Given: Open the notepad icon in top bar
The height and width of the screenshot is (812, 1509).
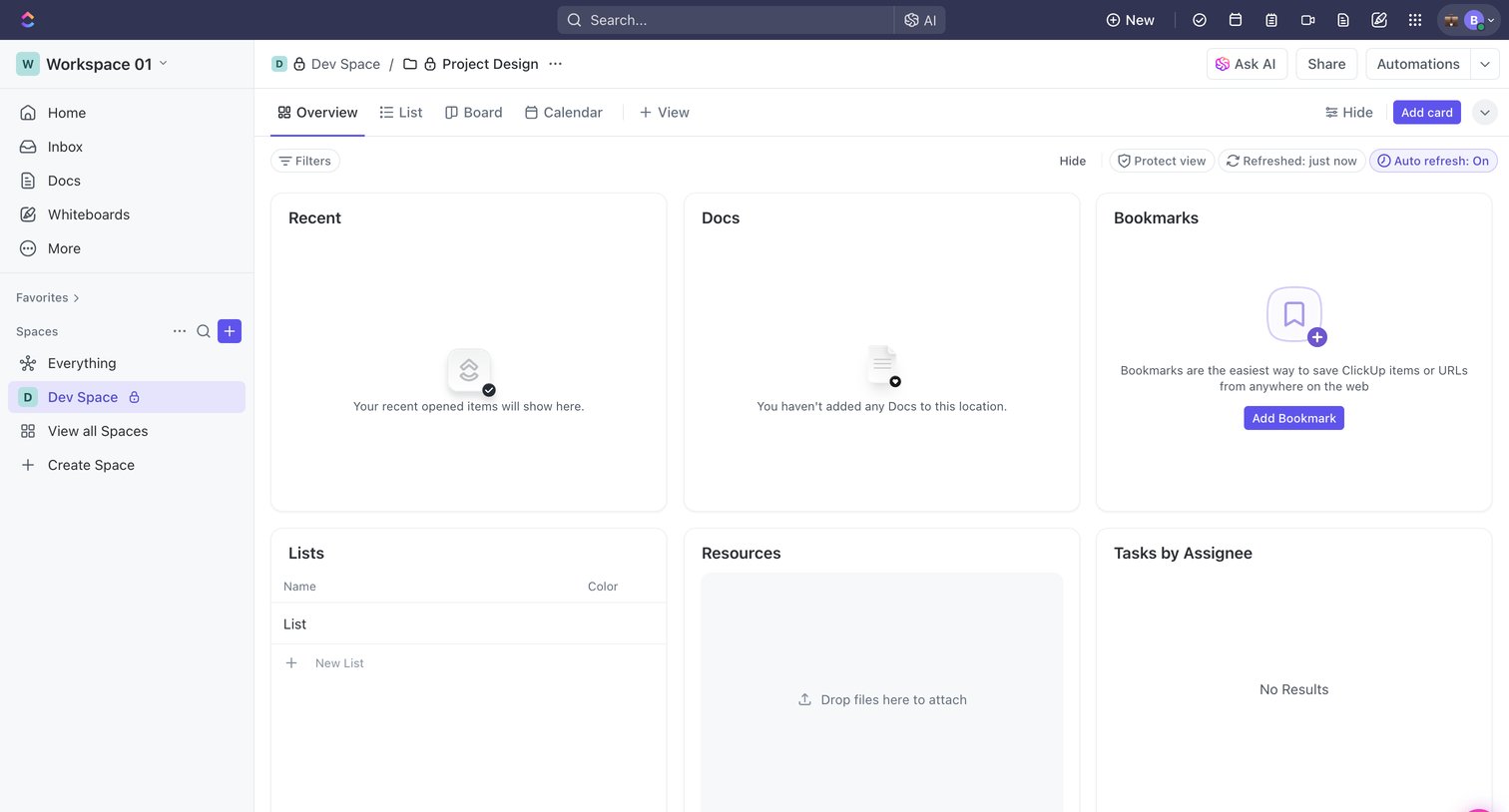Looking at the screenshot, I should [1271, 20].
